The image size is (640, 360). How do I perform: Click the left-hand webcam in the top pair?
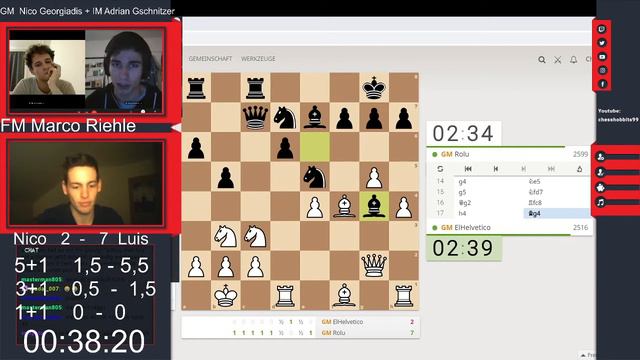coord(47,69)
